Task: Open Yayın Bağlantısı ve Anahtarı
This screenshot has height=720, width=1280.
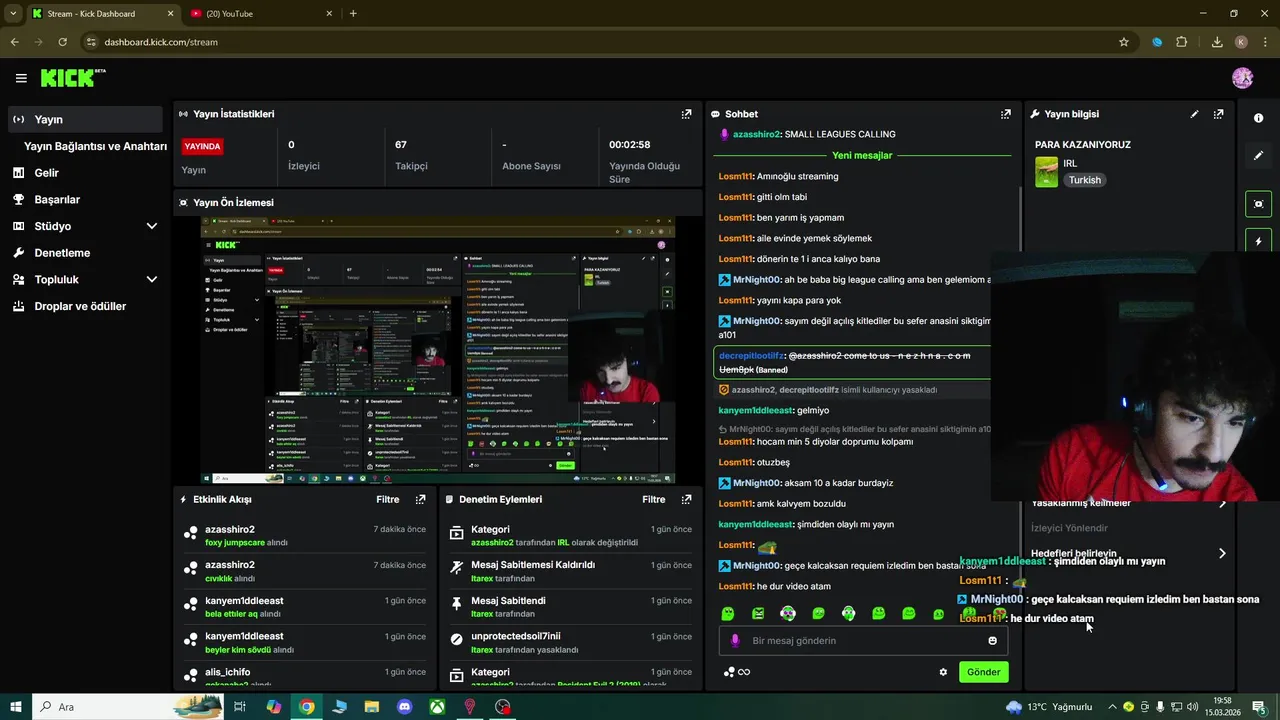Action: tap(95, 146)
